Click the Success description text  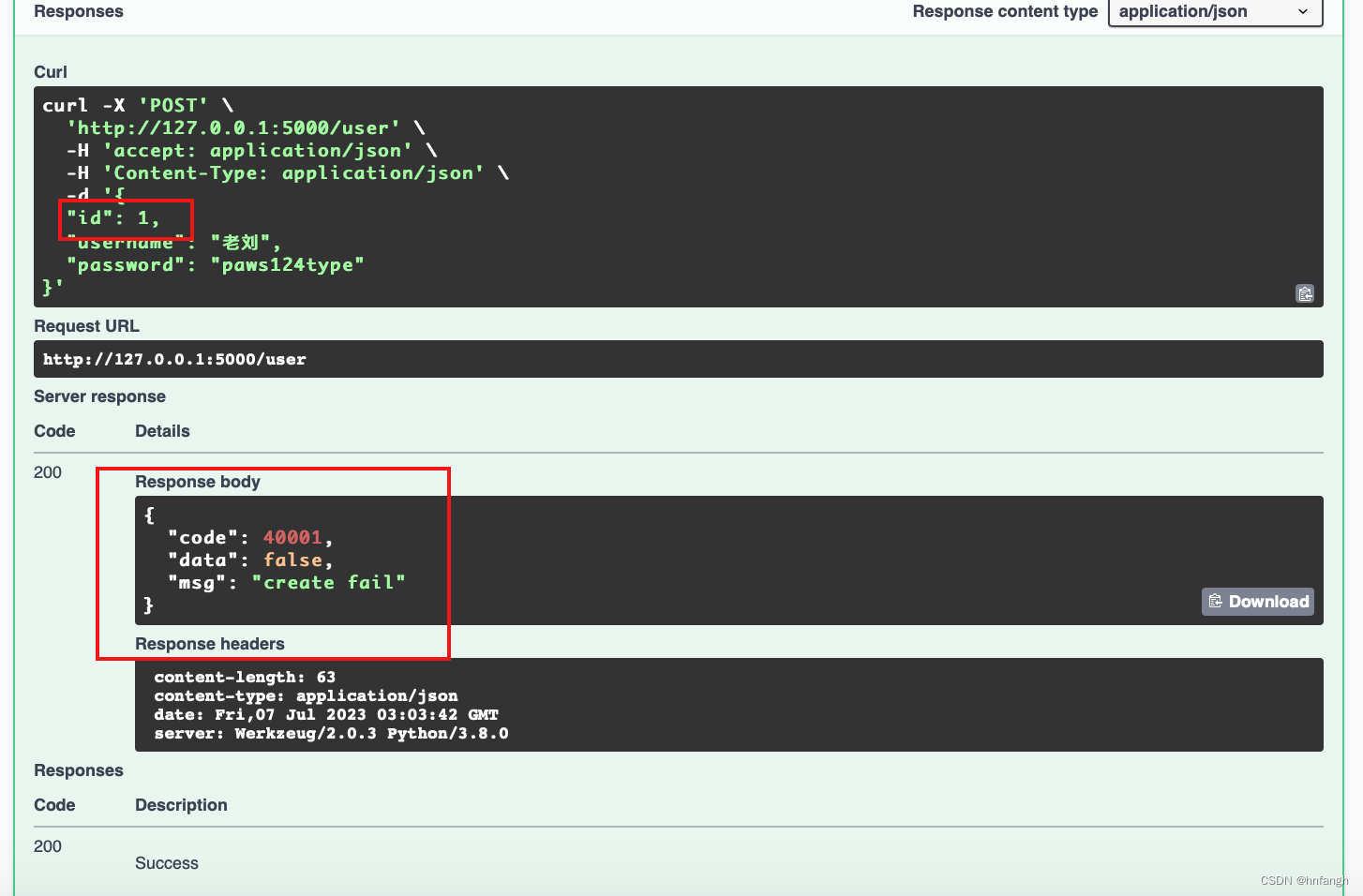pos(167,863)
